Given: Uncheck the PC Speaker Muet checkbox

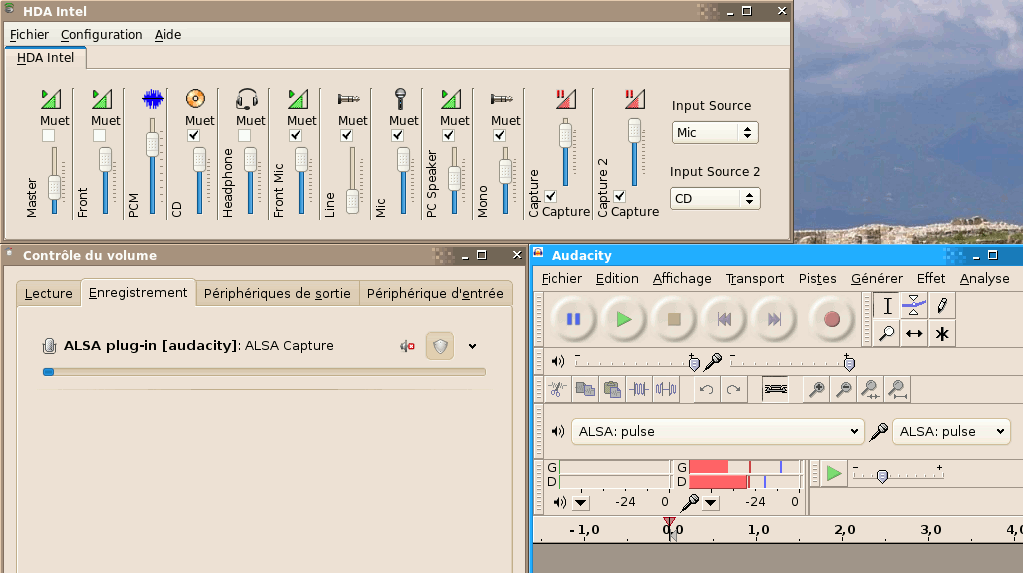Looking at the screenshot, I should tap(448, 136).
